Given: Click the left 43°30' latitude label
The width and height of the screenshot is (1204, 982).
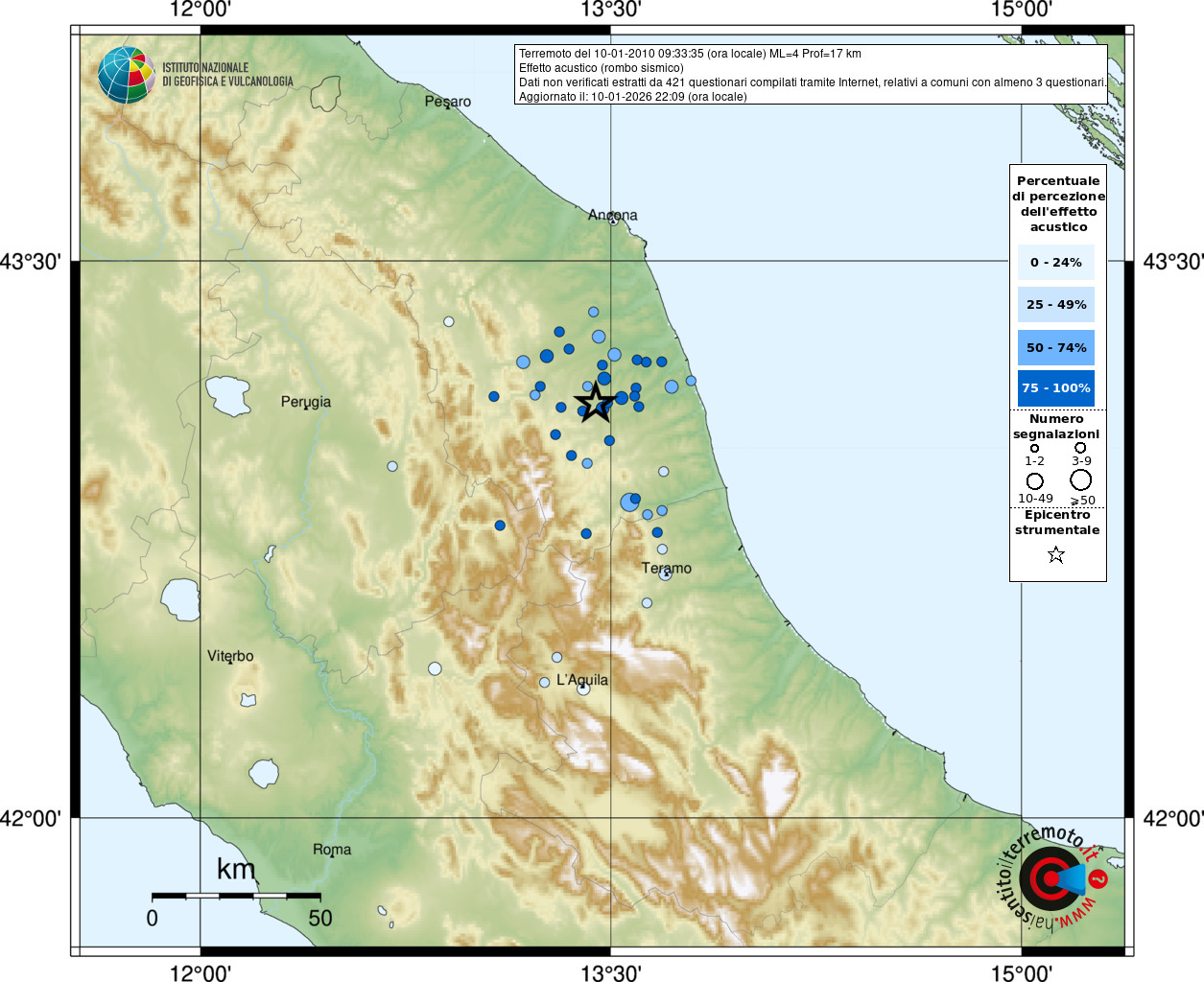Looking at the screenshot, I should tap(31, 261).
